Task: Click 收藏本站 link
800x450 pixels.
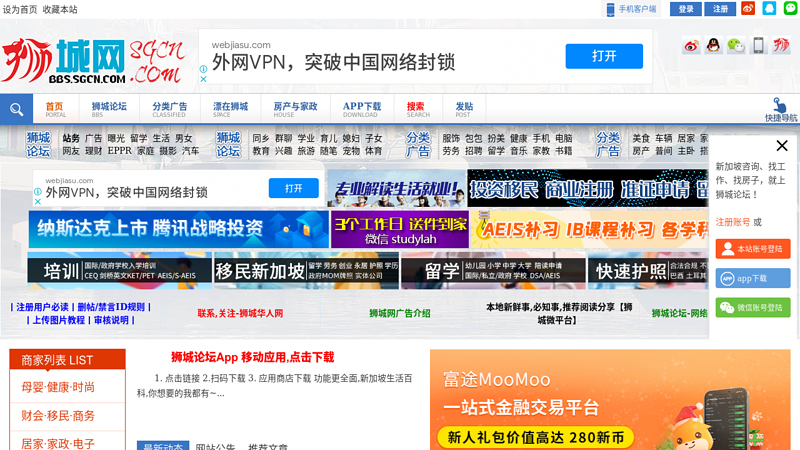Action: pyautogui.click(x=60, y=10)
